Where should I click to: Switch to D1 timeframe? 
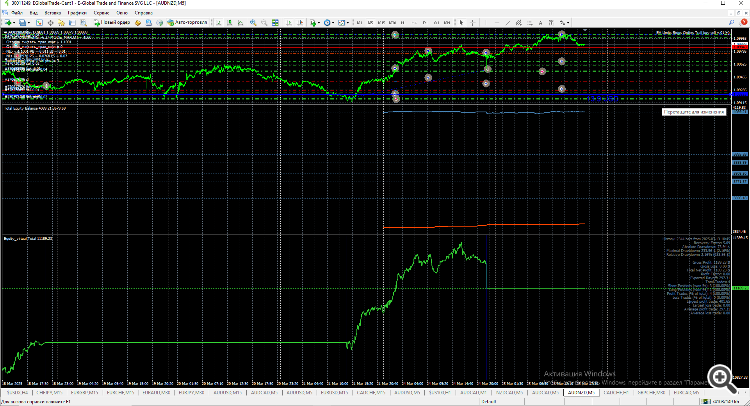[x=425, y=22]
